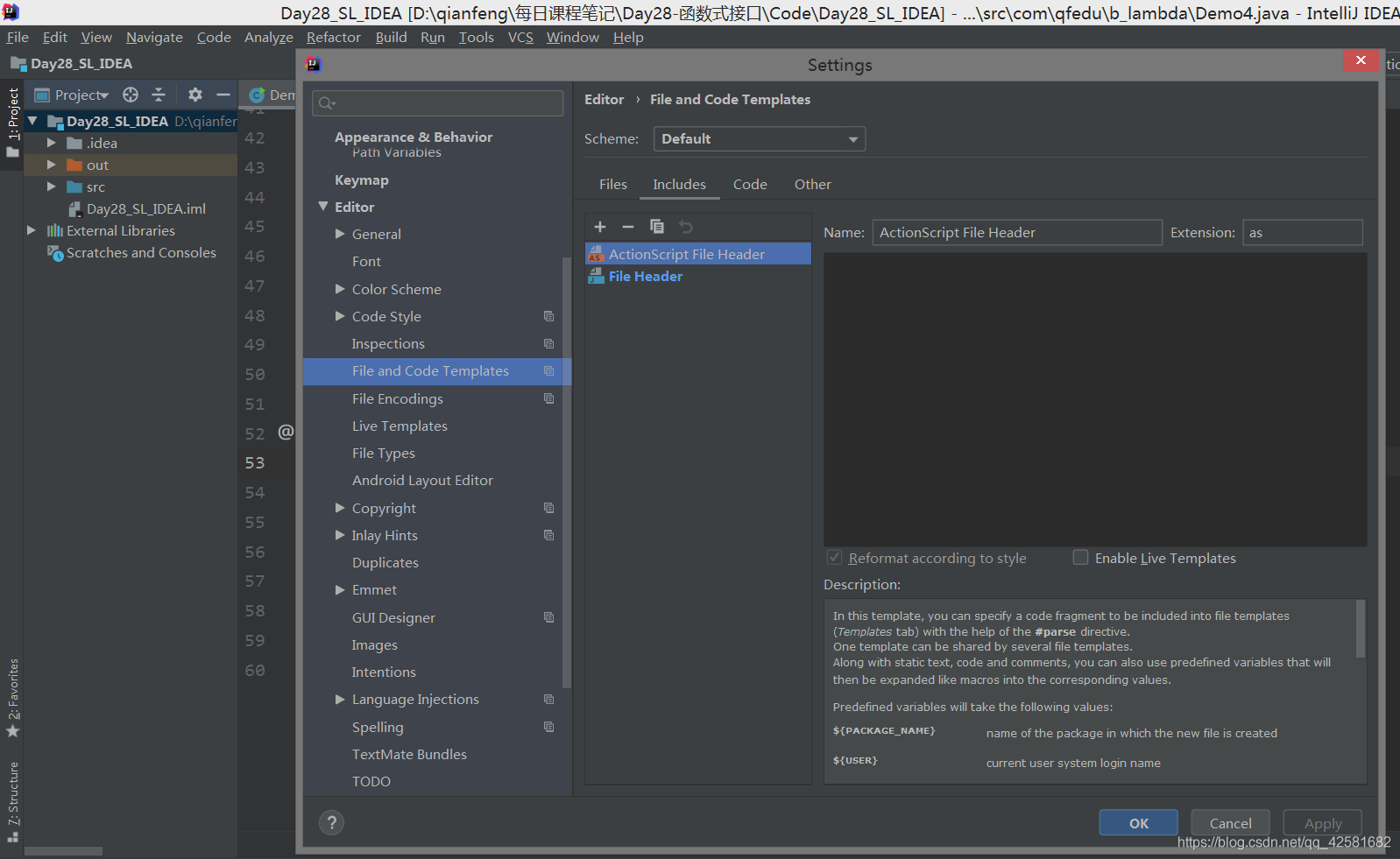Screen dimensions: 1400x859
Task: Select Keymap settings page
Action: tap(362, 180)
